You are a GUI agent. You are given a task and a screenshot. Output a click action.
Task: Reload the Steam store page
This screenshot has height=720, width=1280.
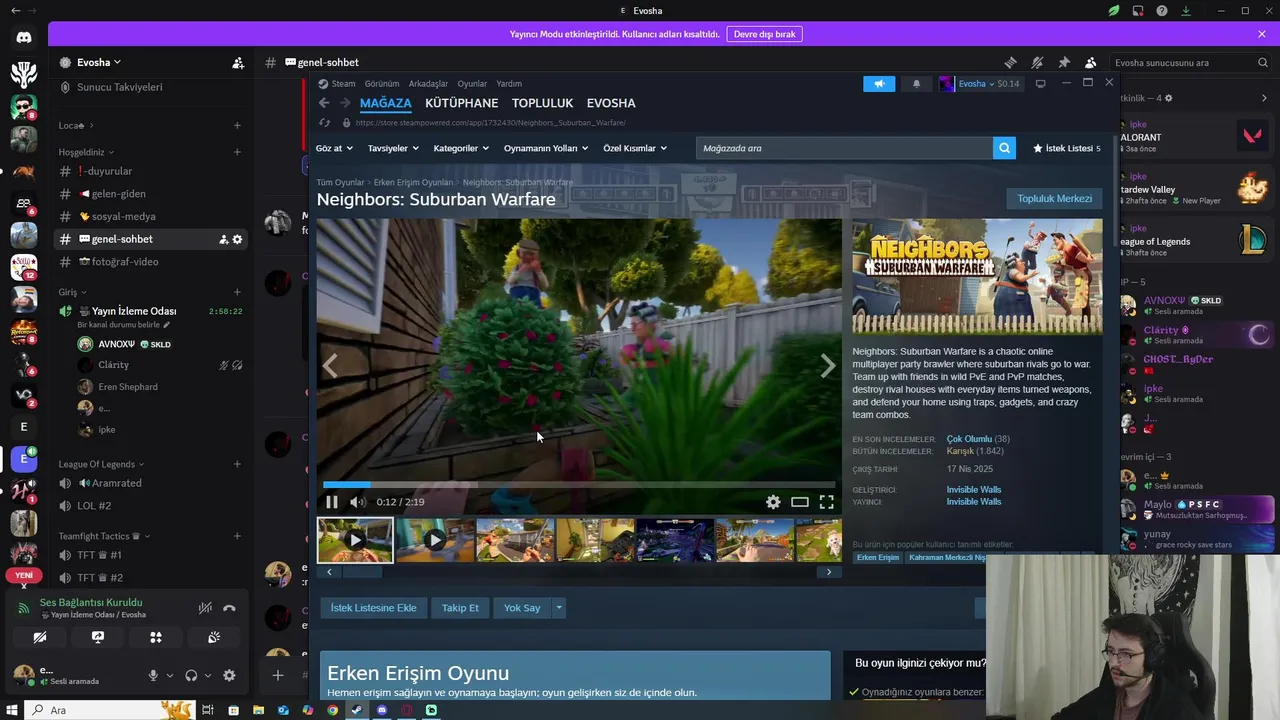coord(324,122)
